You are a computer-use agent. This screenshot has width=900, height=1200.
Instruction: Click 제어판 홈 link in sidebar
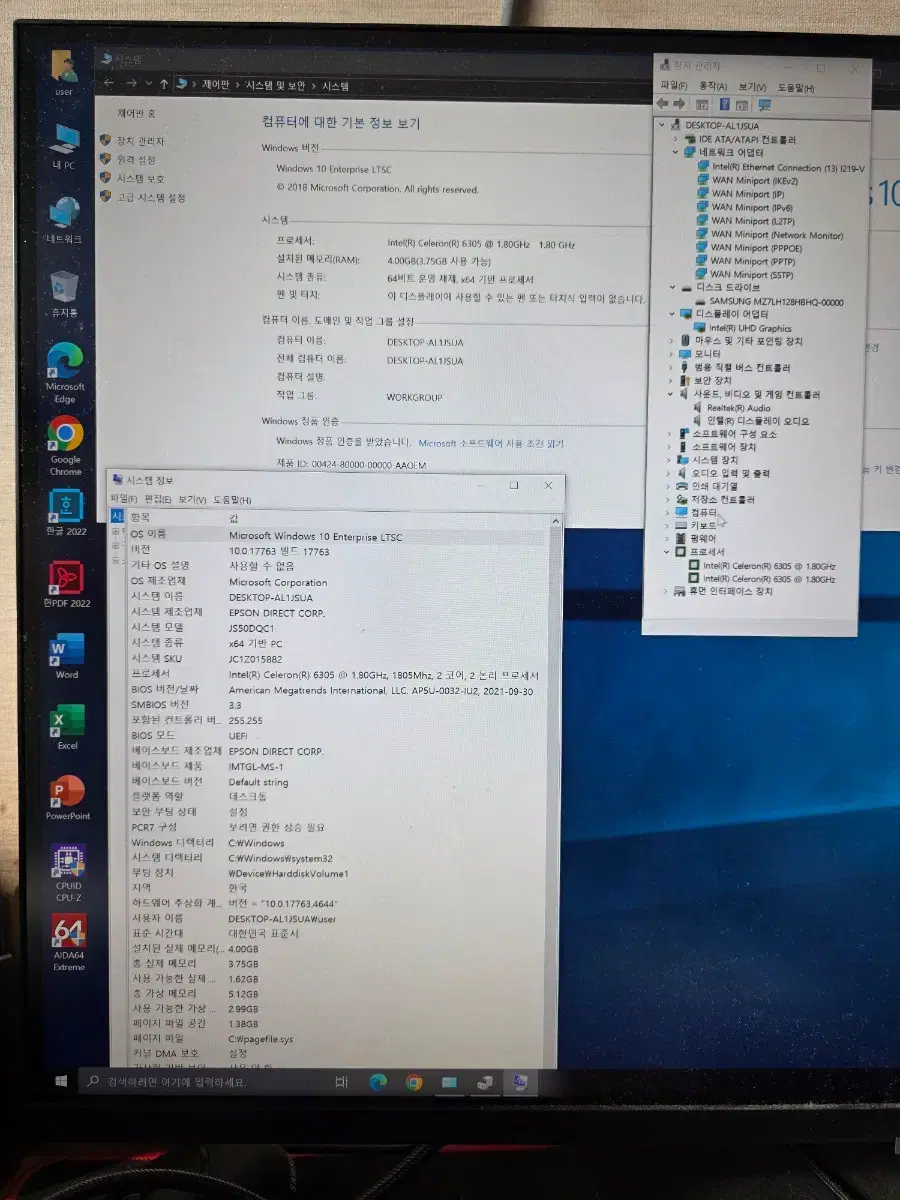coord(136,114)
